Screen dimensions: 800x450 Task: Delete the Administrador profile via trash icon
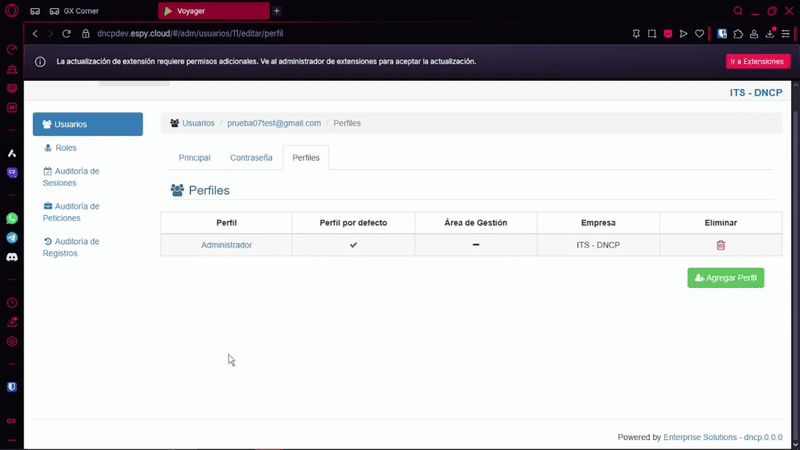(x=720, y=245)
